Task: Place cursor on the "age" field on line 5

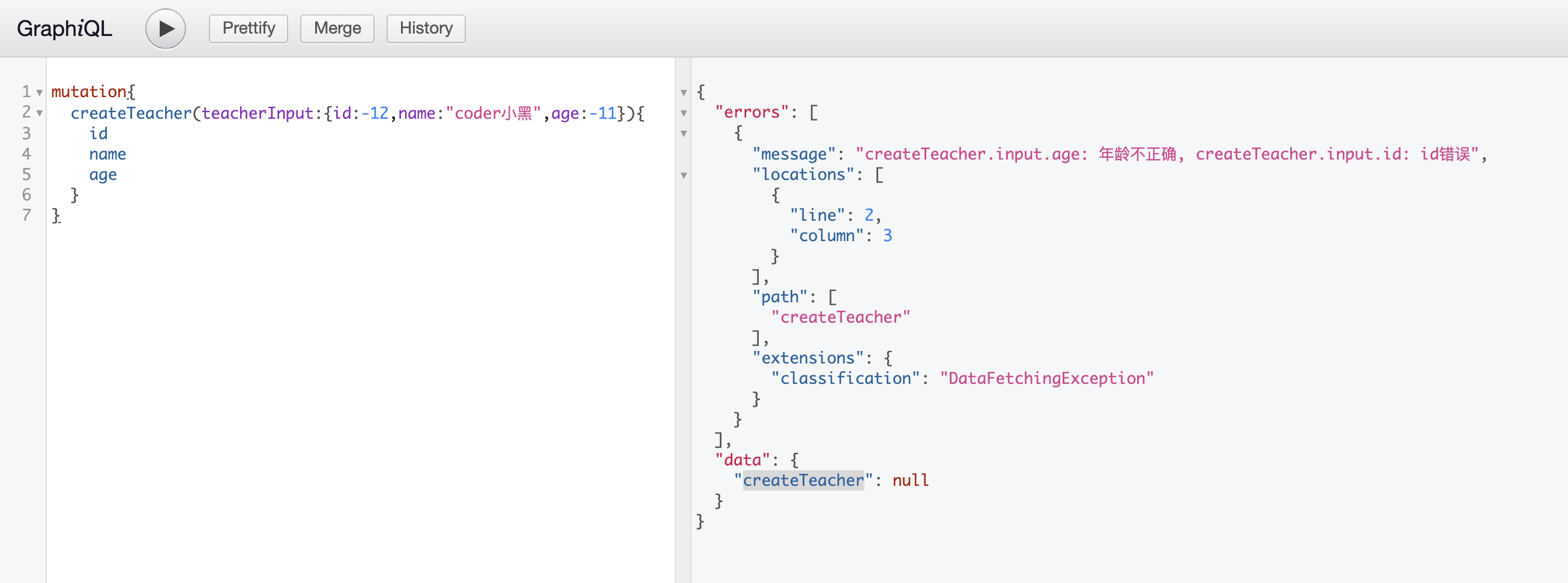Action: tap(103, 175)
